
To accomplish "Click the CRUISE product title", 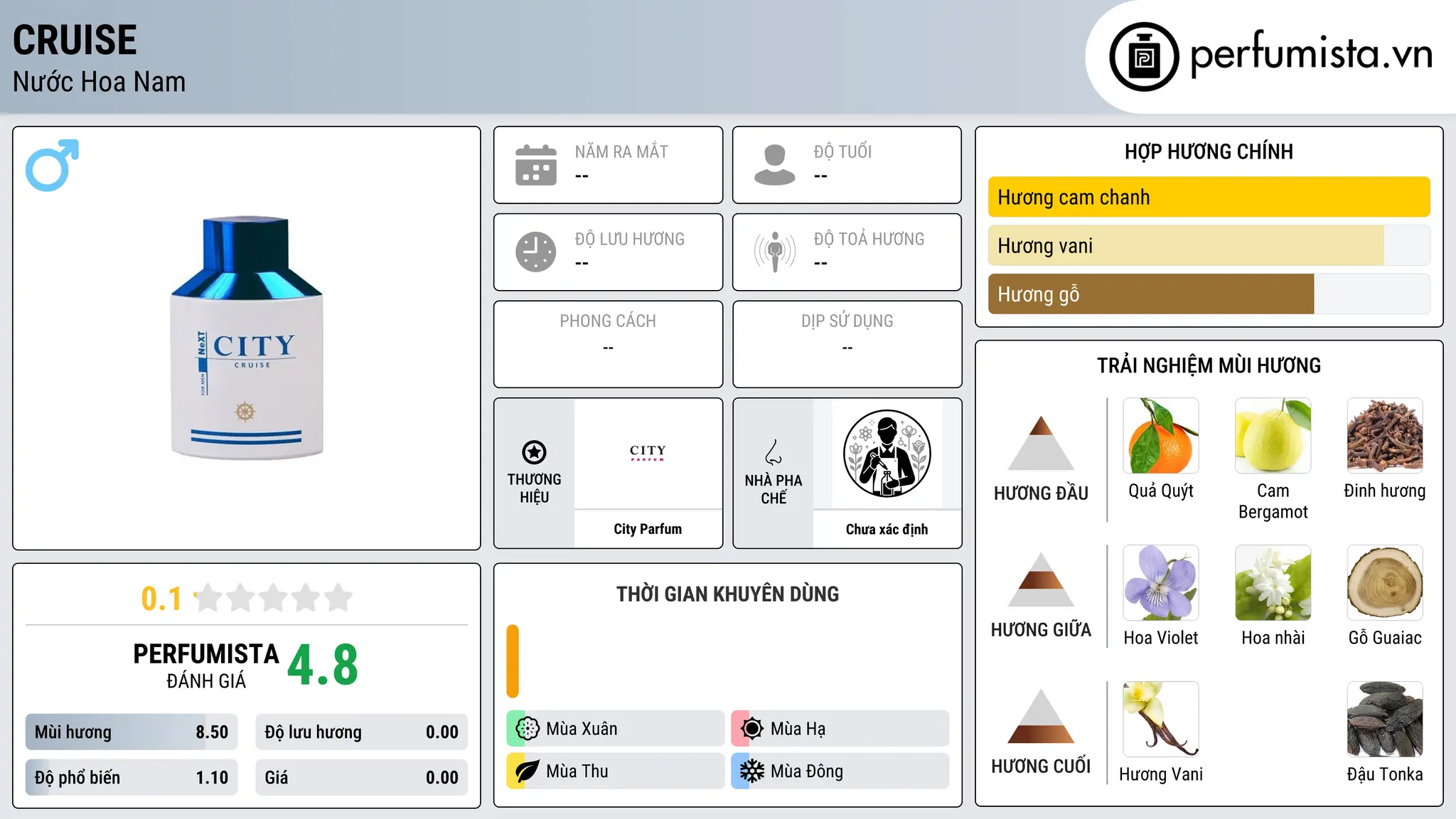I will click(x=75, y=40).
